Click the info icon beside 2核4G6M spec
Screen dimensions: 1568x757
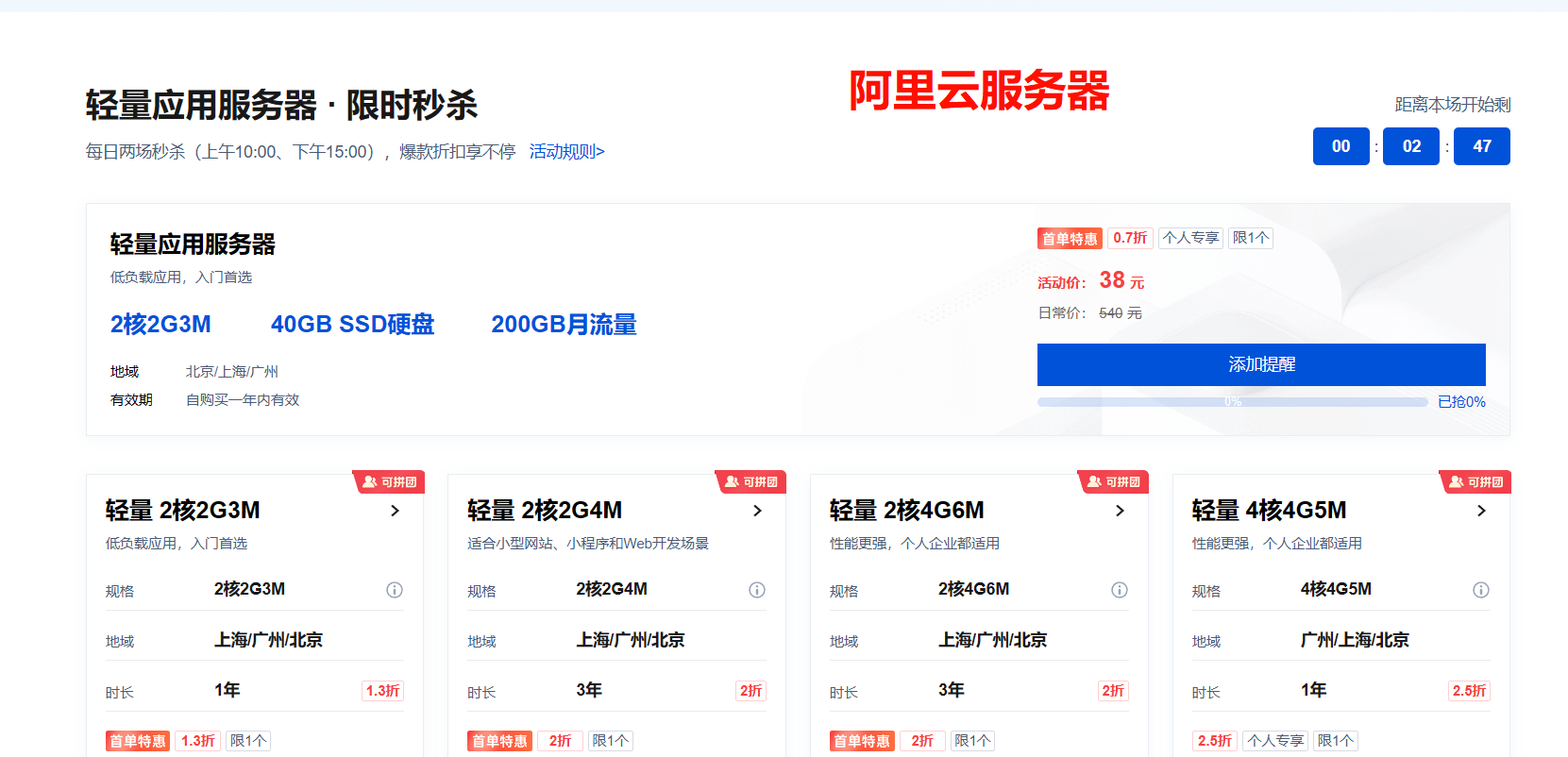[1120, 590]
